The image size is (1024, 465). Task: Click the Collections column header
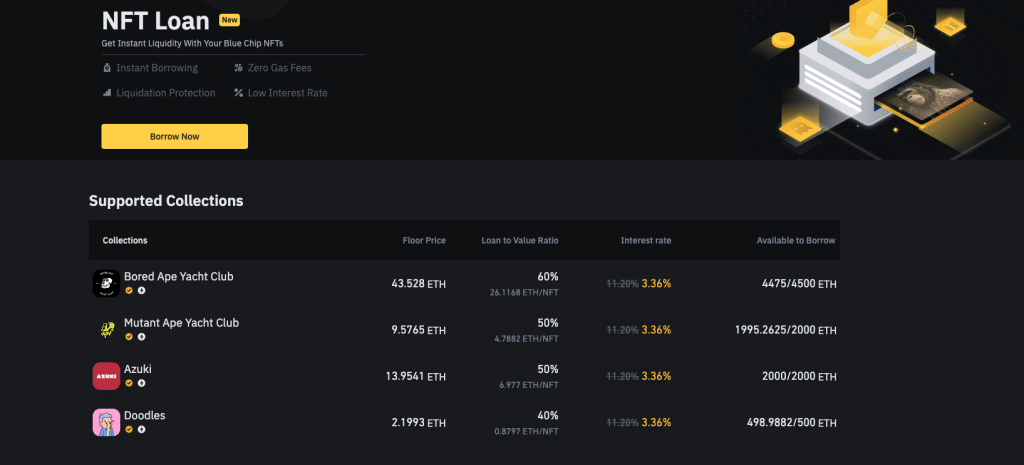pos(125,240)
